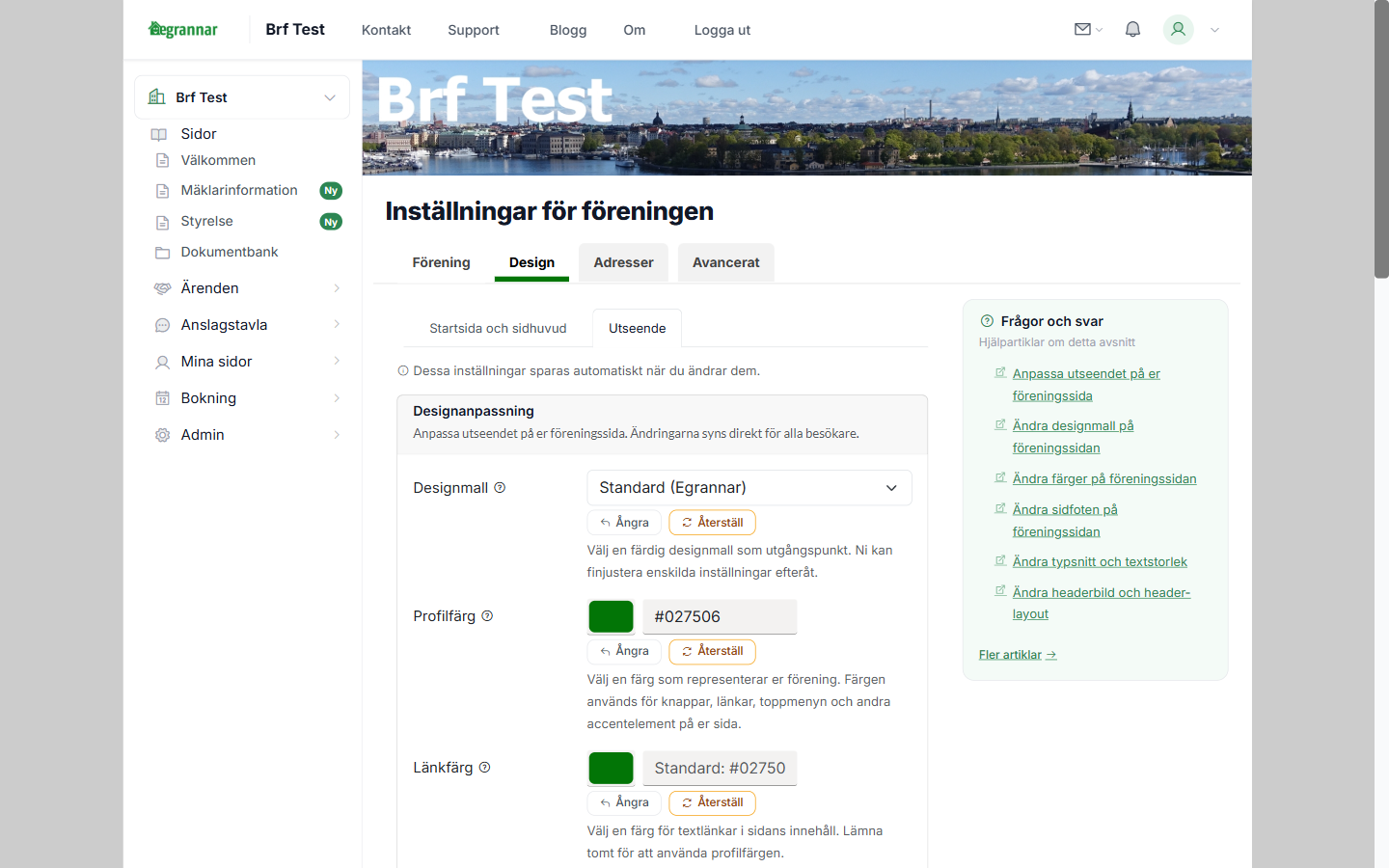
Task: Click Återställ under Designmall
Action: pos(712,523)
